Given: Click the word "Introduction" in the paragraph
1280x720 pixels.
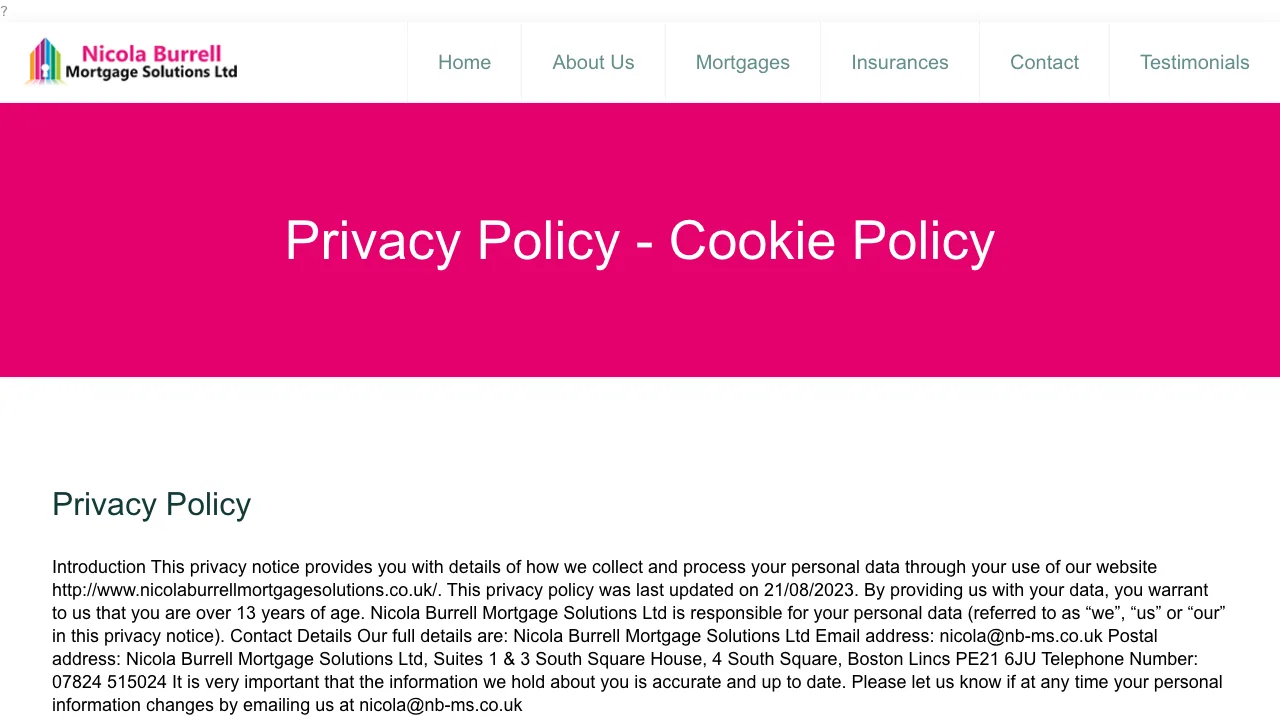Looking at the screenshot, I should 99,567.
